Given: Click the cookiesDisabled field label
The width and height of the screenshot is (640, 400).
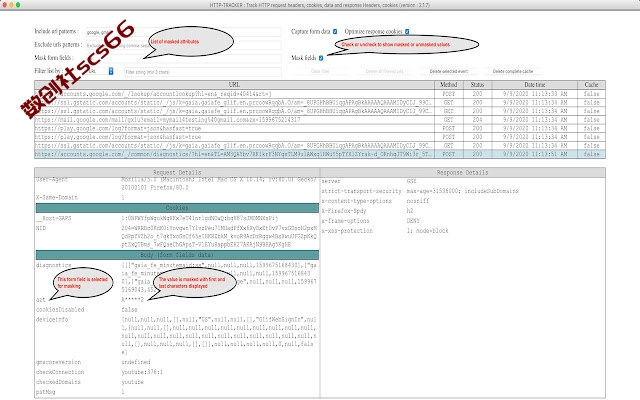Looking at the screenshot, I should coord(60,310).
